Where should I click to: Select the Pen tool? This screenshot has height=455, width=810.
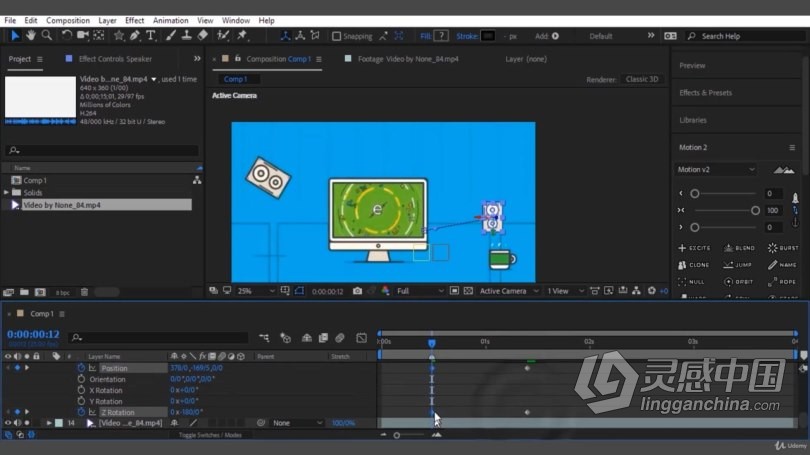[x=135, y=35]
